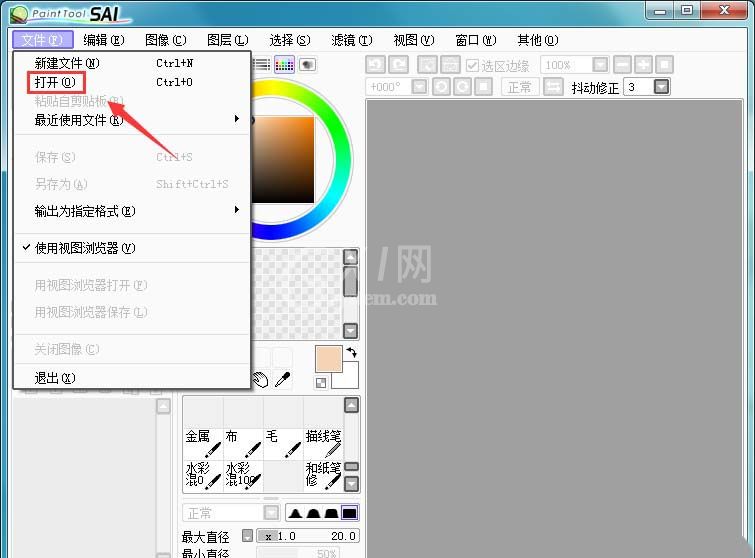The height and width of the screenshot is (558, 755).
Task: Open the 文件 menu
Action: (42, 40)
